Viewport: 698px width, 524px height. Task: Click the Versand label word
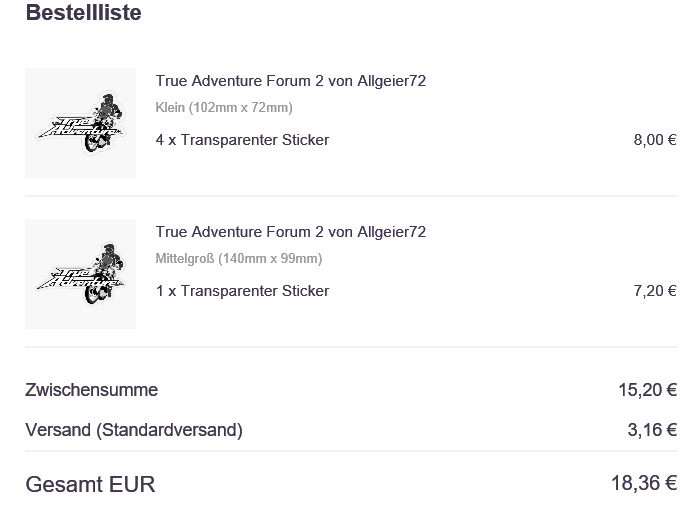tap(58, 430)
